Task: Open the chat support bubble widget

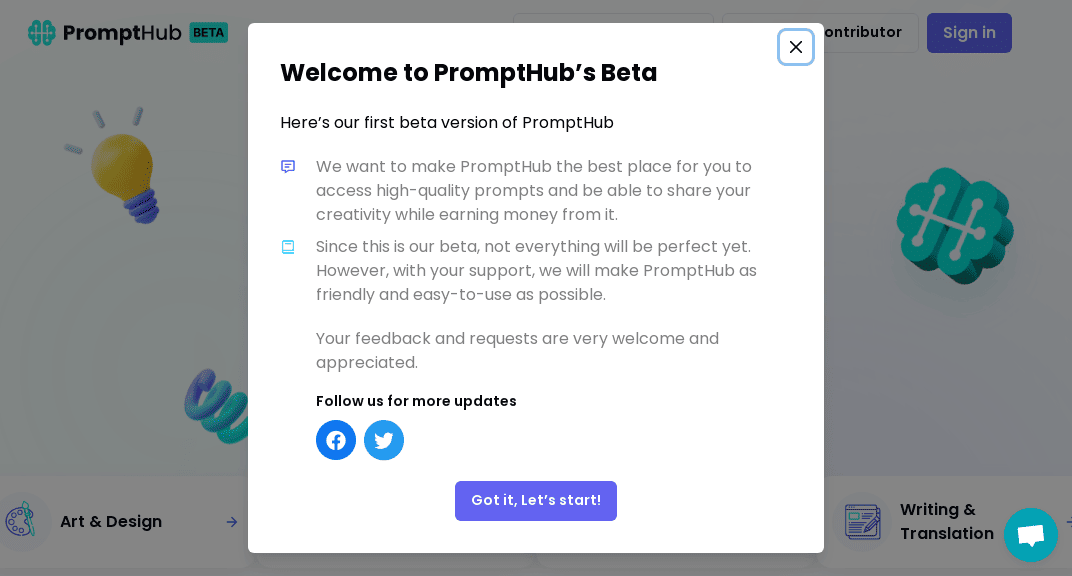Action: click(x=1031, y=535)
